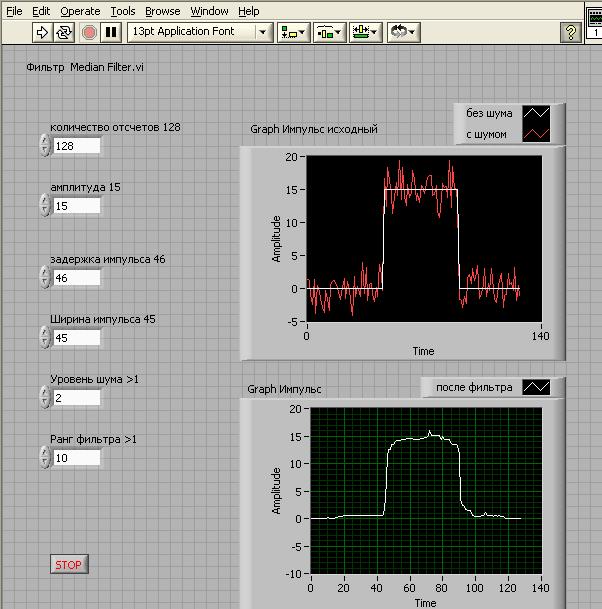Screen dimensions: 602x609
Task: Click the 'без шума' white plot swatch
Action: tap(537, 114)
